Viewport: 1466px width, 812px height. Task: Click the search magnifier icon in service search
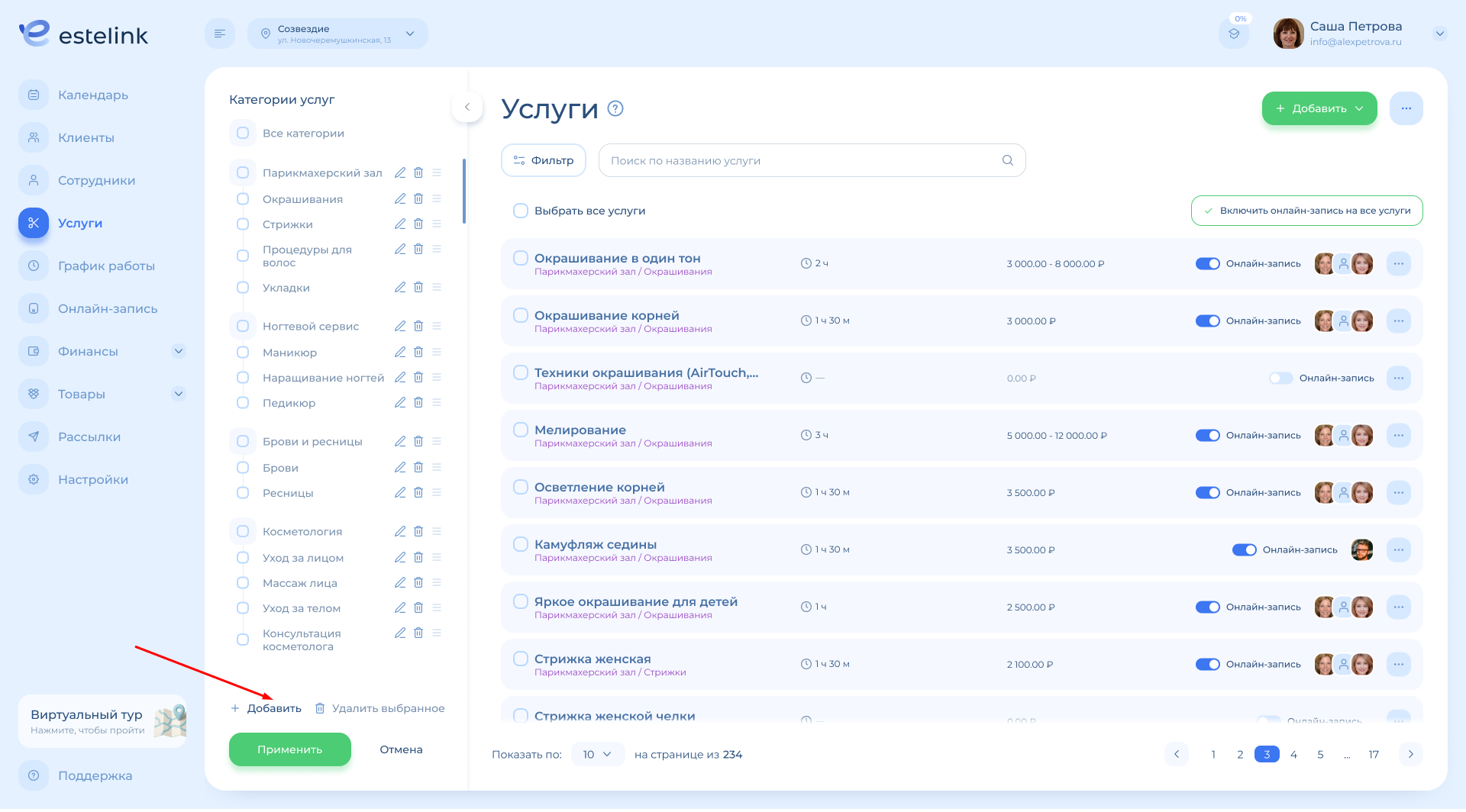(1008, 160)
